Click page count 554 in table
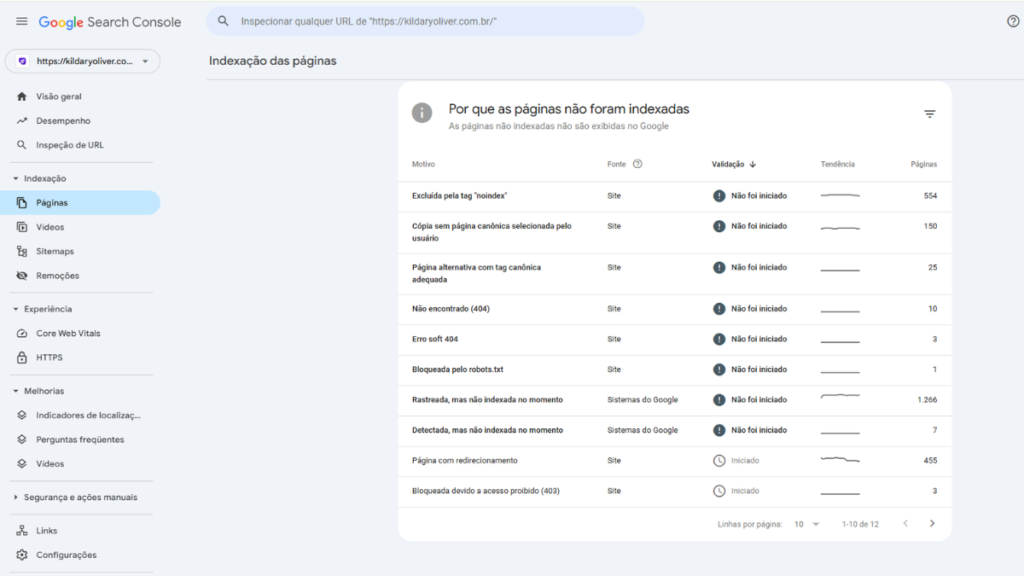This screenshot has height=576, width=1024. (x=930, y=196)
